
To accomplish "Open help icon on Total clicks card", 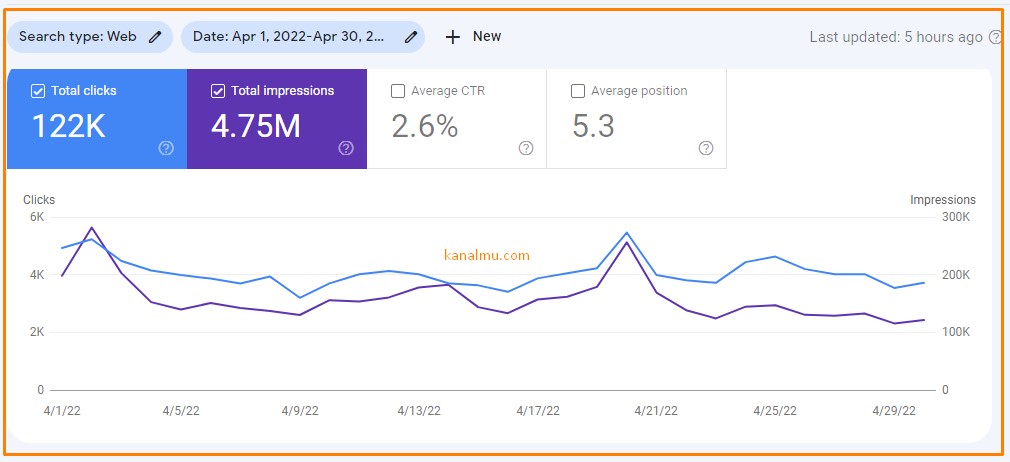I will 166,149.
